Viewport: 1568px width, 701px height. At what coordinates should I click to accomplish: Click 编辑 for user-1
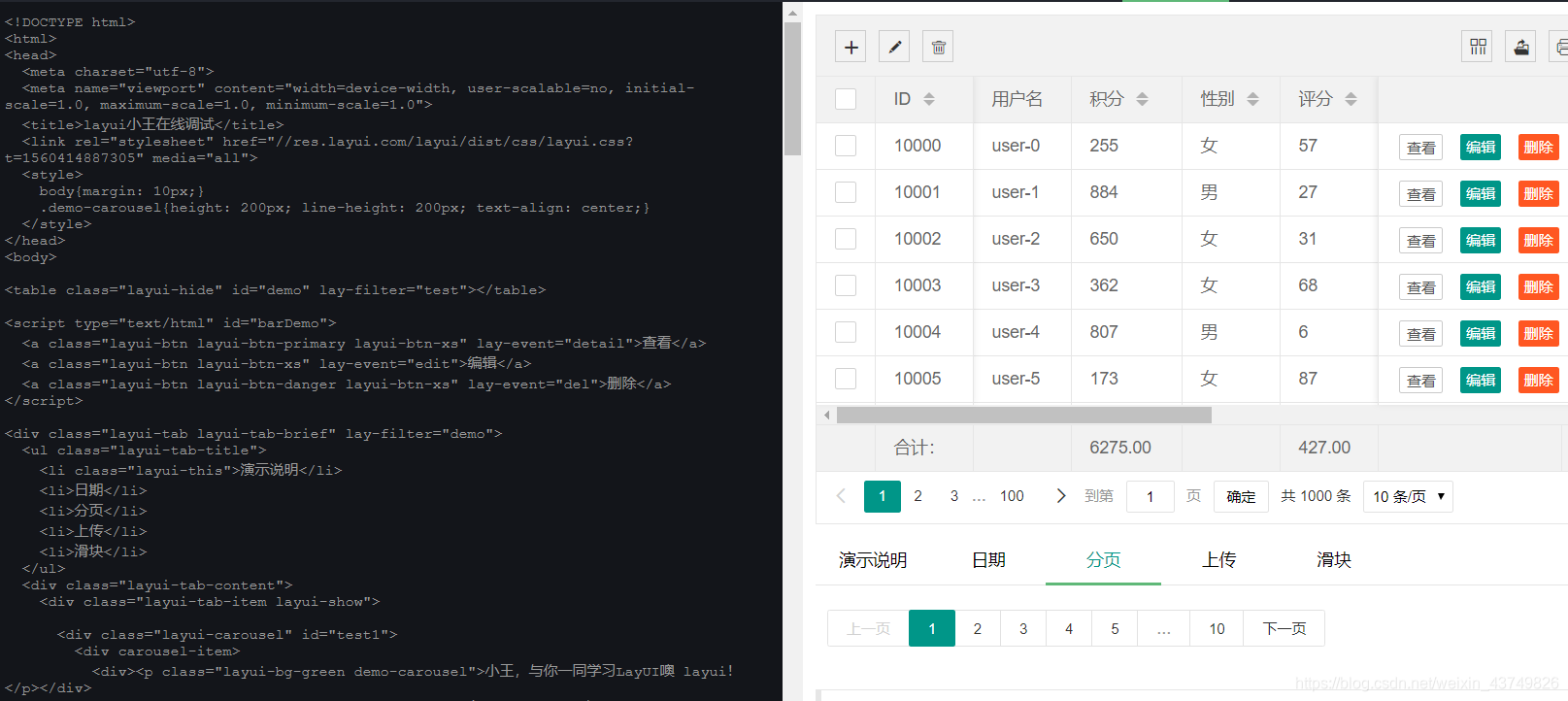point(1481,194)
